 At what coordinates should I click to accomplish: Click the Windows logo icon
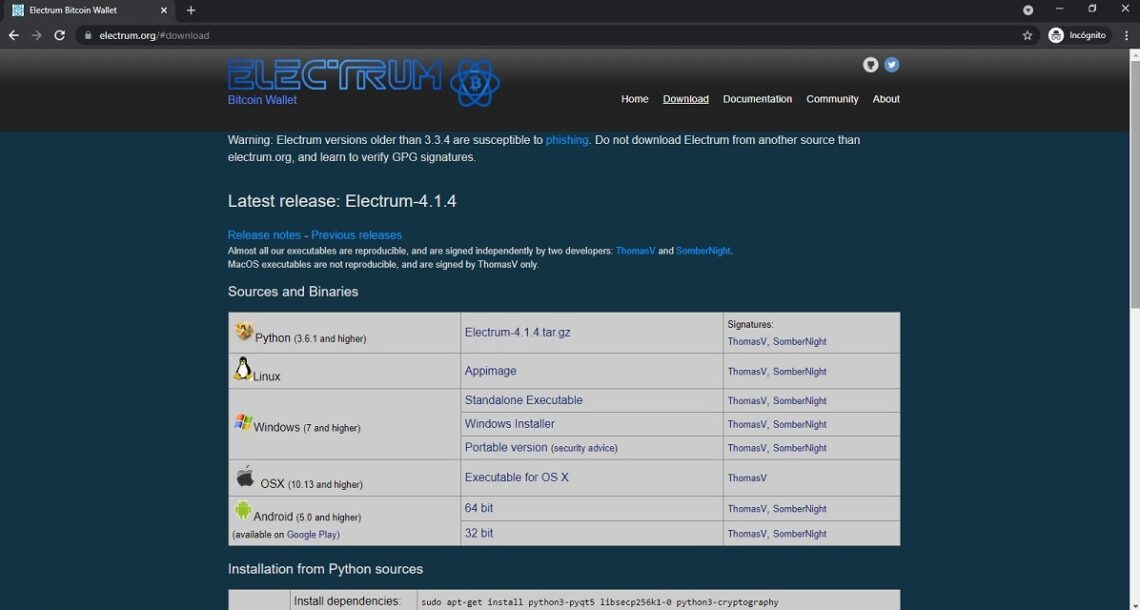click(243, 421)
